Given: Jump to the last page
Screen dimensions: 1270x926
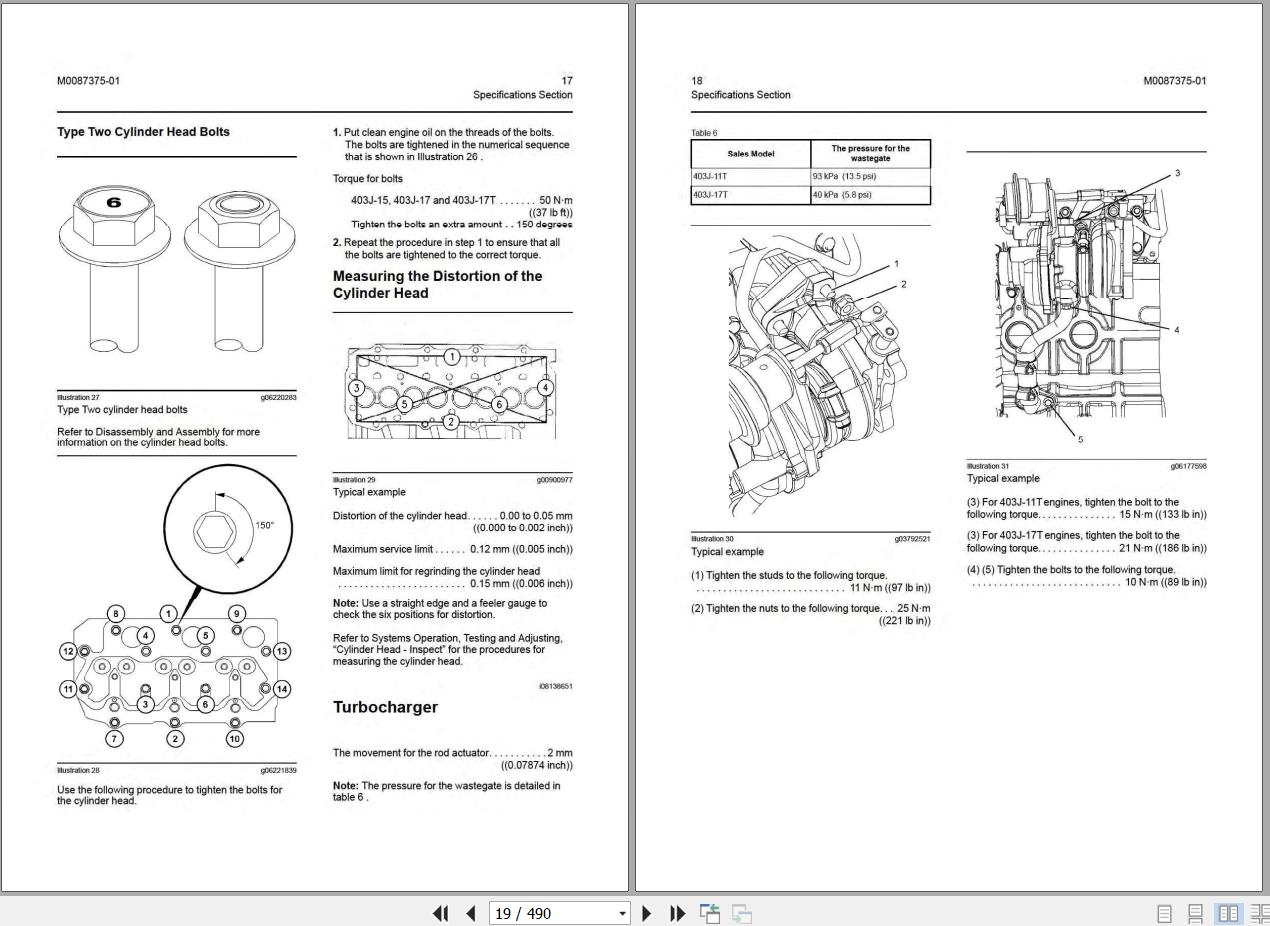Looking at the screenshot, I should 677,913.
